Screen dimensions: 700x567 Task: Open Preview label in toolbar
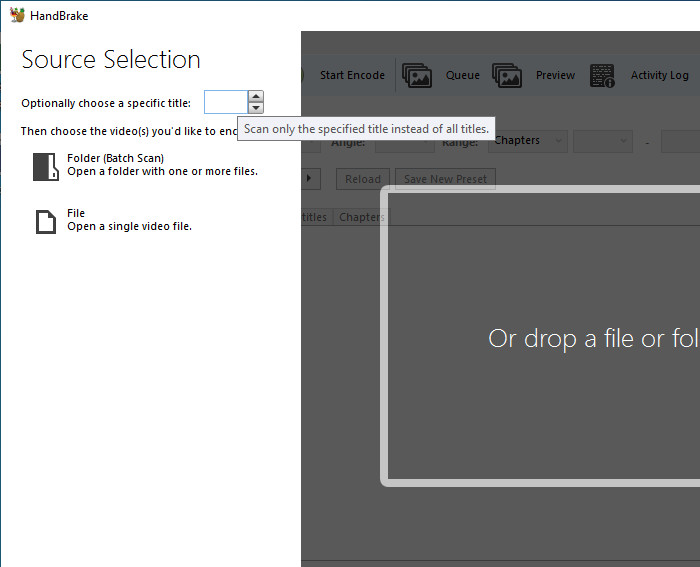point(555,75)
